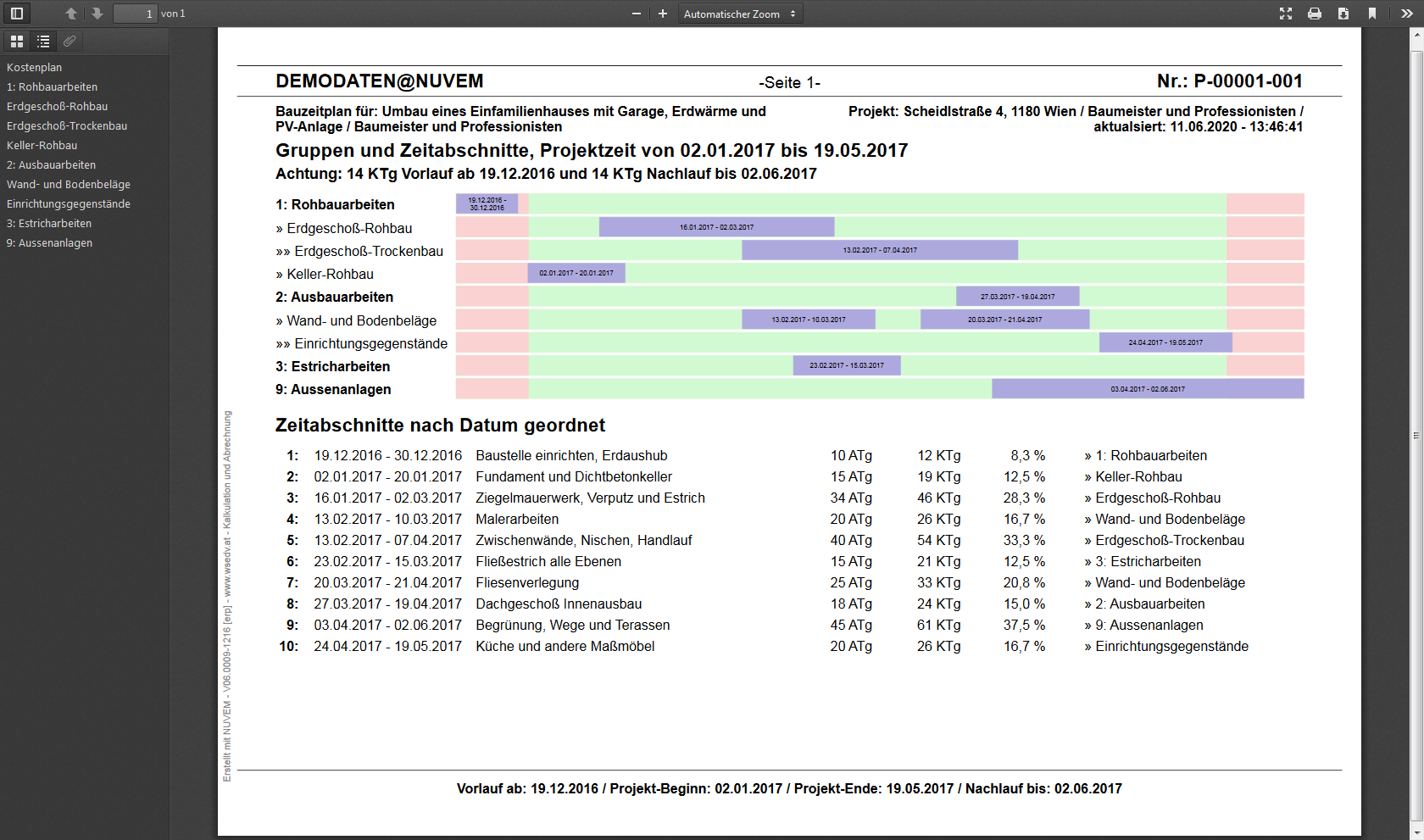Open '9: Aussenanlagen' outline entry
Screen dimensions: 1424x840
(x=49, y=243)
